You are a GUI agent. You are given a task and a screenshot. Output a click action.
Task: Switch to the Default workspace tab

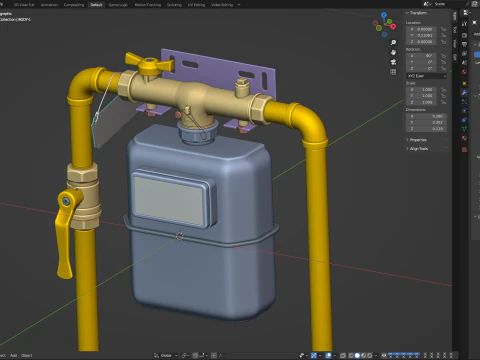click(96, 5)
